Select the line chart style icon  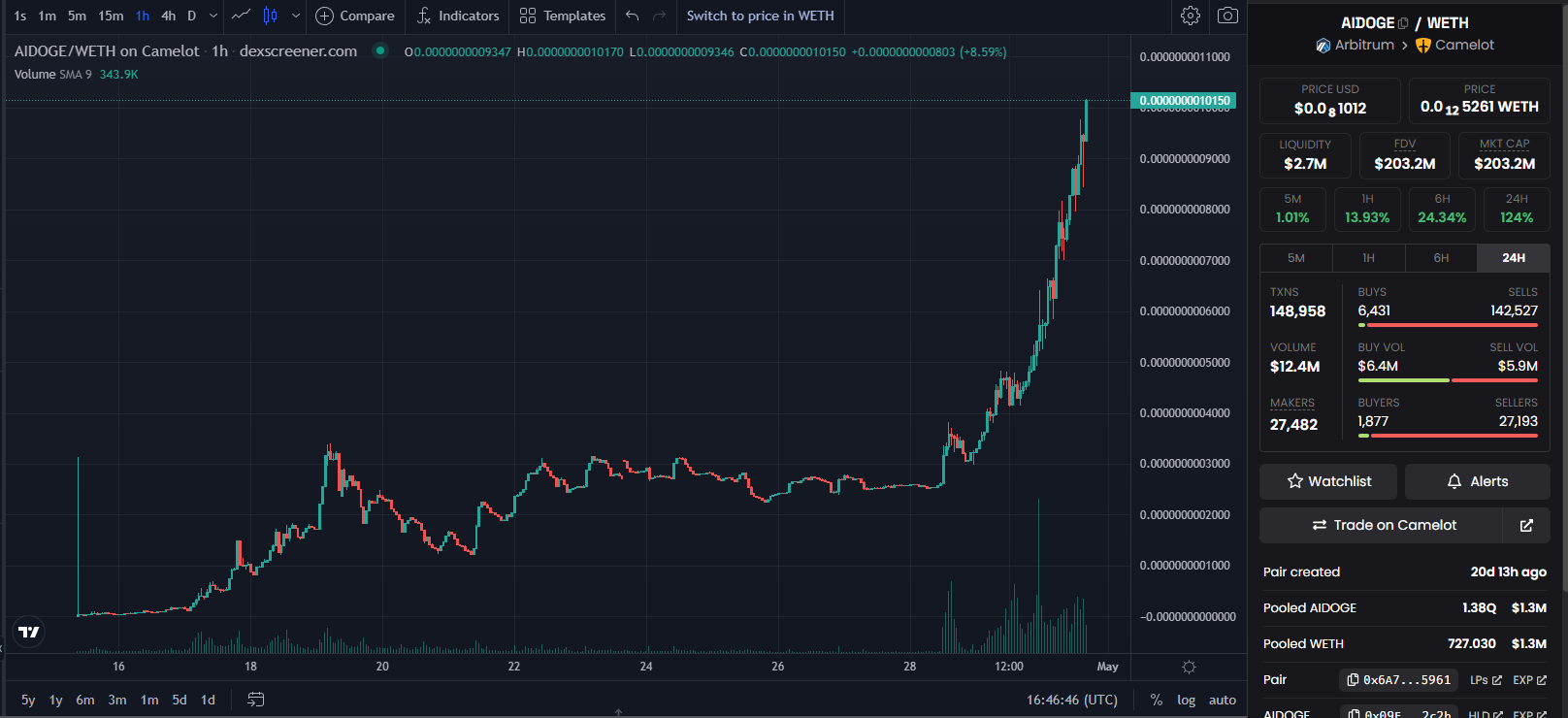(x=242, y=16)
